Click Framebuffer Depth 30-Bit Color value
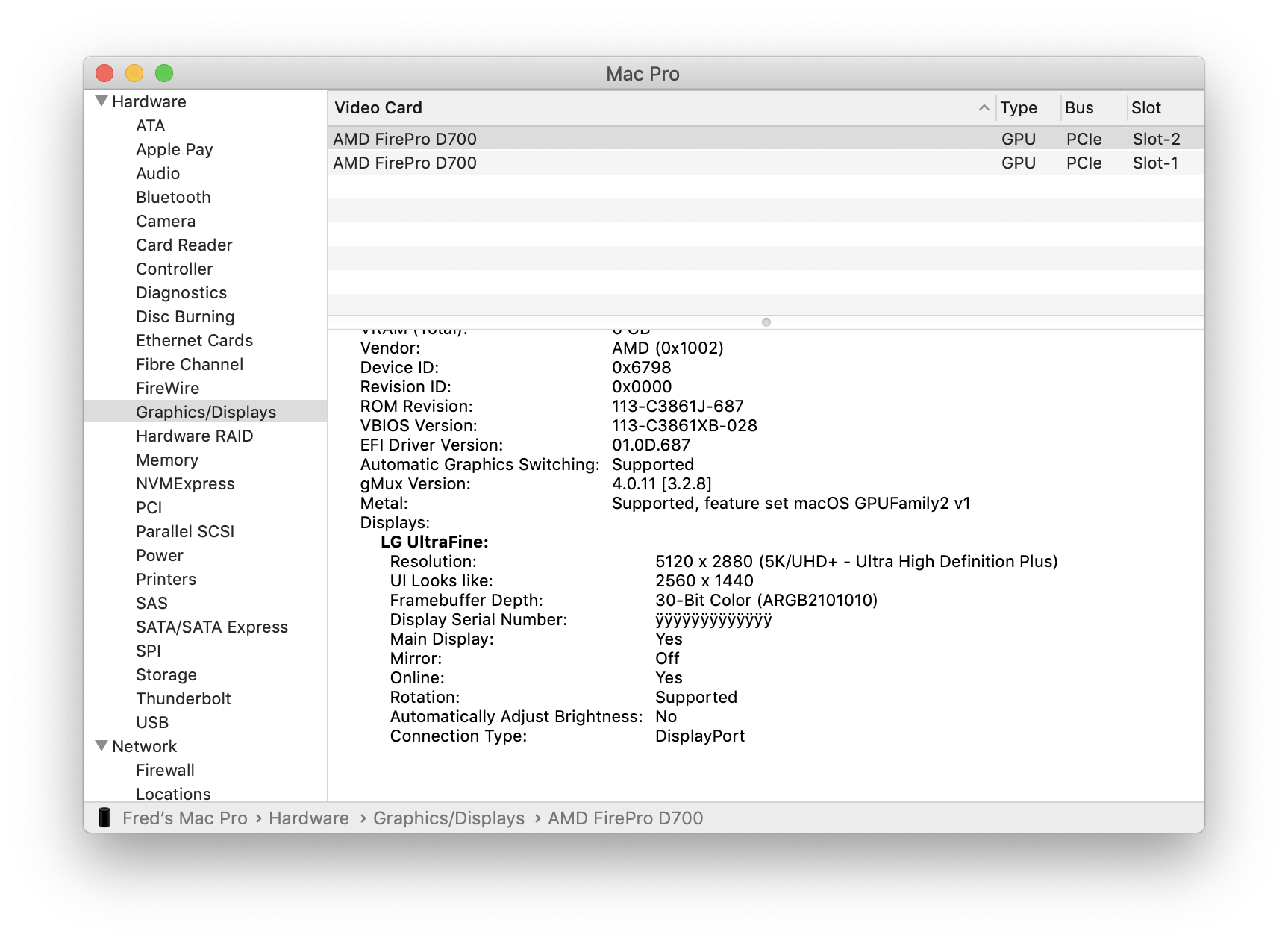 click(766, 600)
